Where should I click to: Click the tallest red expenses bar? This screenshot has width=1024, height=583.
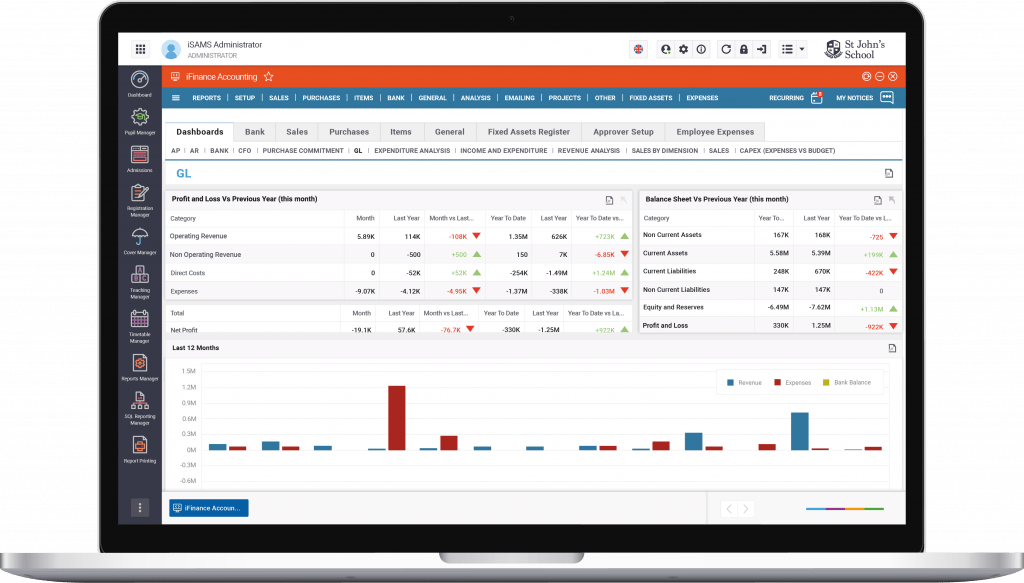(396, 418)
